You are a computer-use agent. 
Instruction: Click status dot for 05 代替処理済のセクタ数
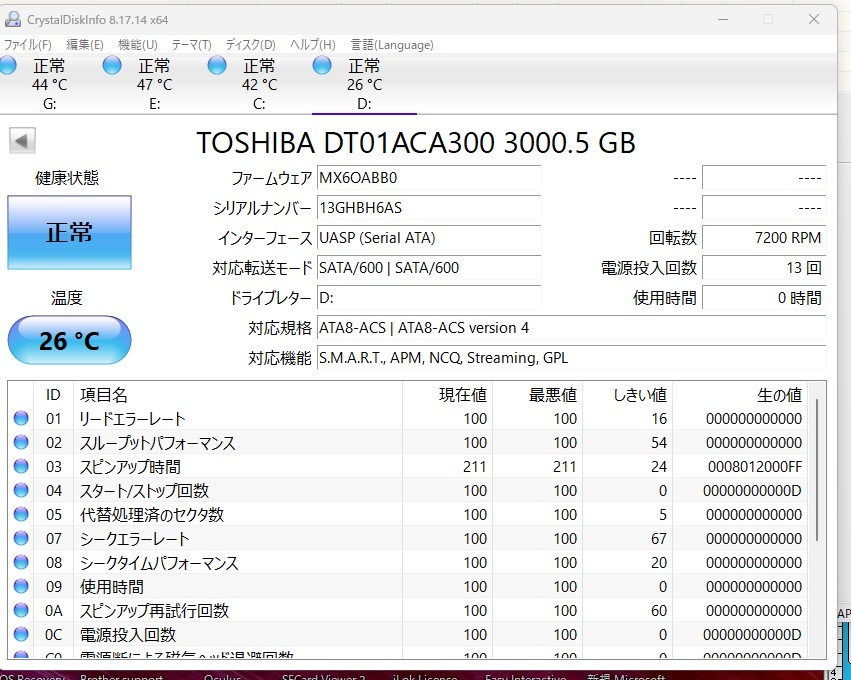21,513
